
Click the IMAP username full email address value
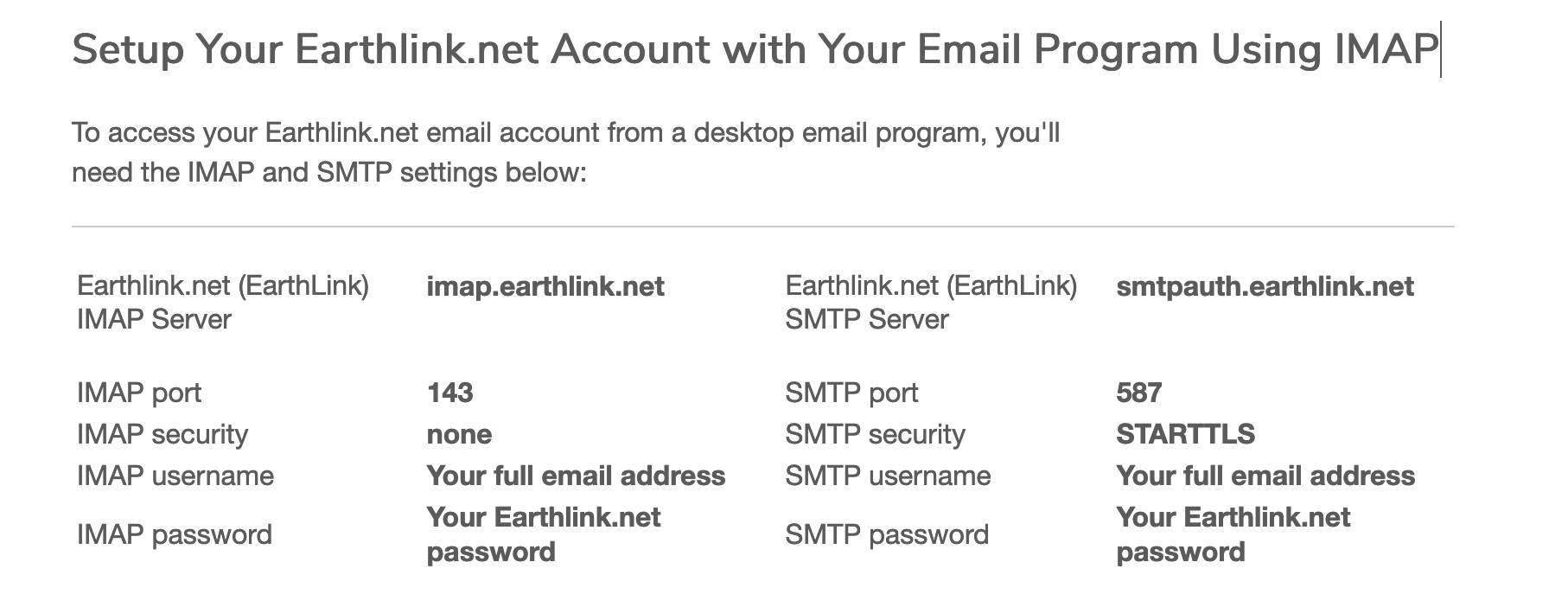(x=576, y=476)
